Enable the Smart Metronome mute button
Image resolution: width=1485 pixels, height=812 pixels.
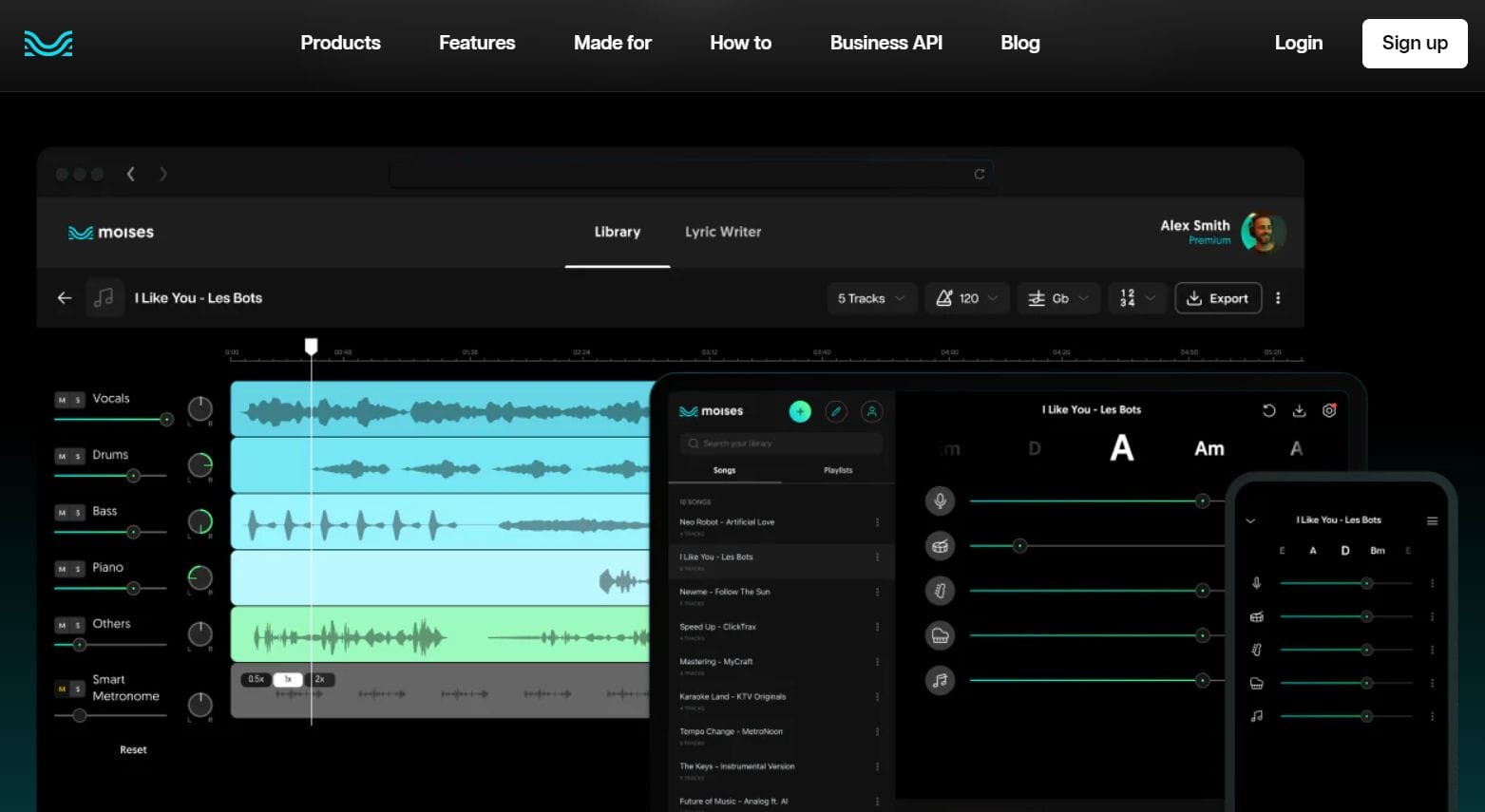[x=61, y=689]
